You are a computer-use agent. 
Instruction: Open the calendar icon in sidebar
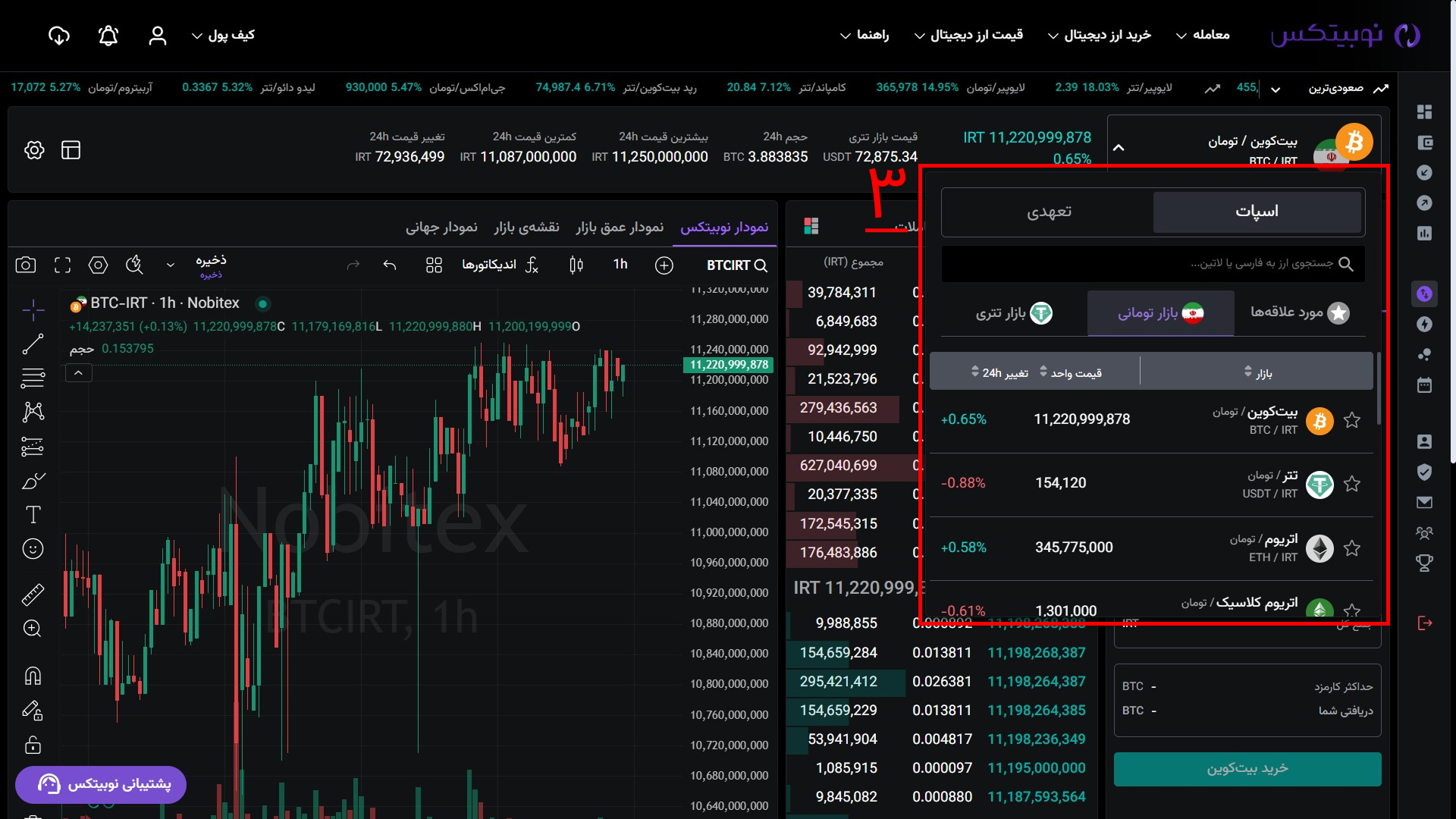(1425, 385)
